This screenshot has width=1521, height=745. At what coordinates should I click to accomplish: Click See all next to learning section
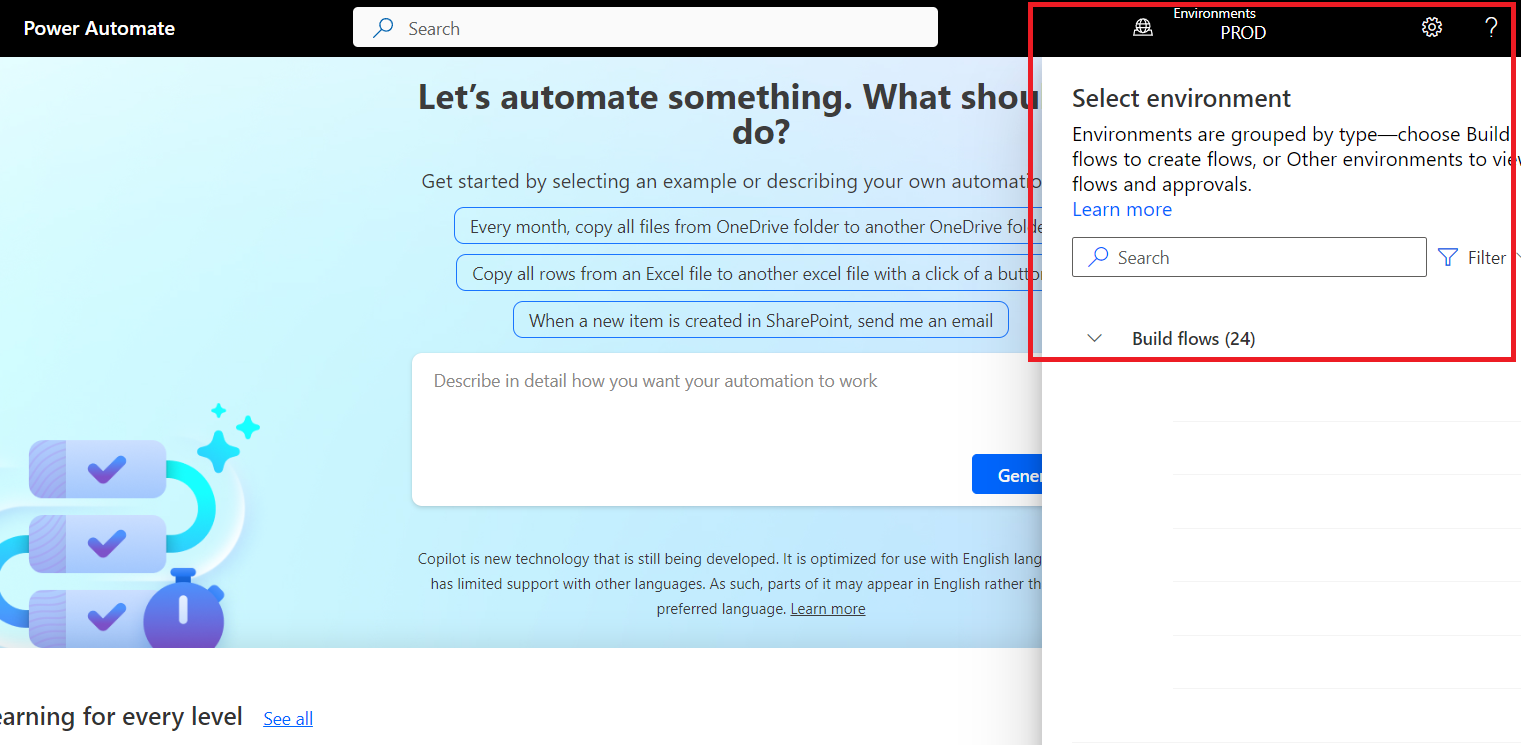(x=288, y=718)
